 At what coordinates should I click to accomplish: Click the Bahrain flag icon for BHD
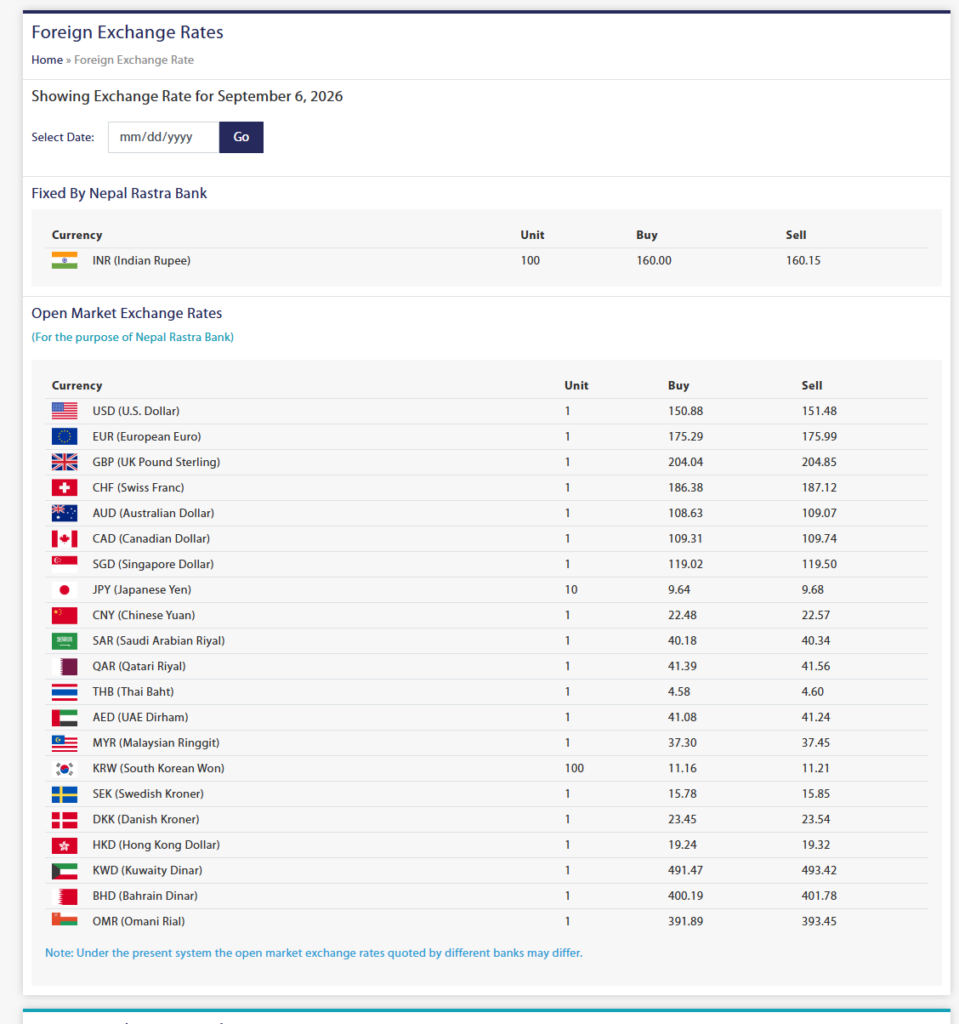[x=65, y=896]
